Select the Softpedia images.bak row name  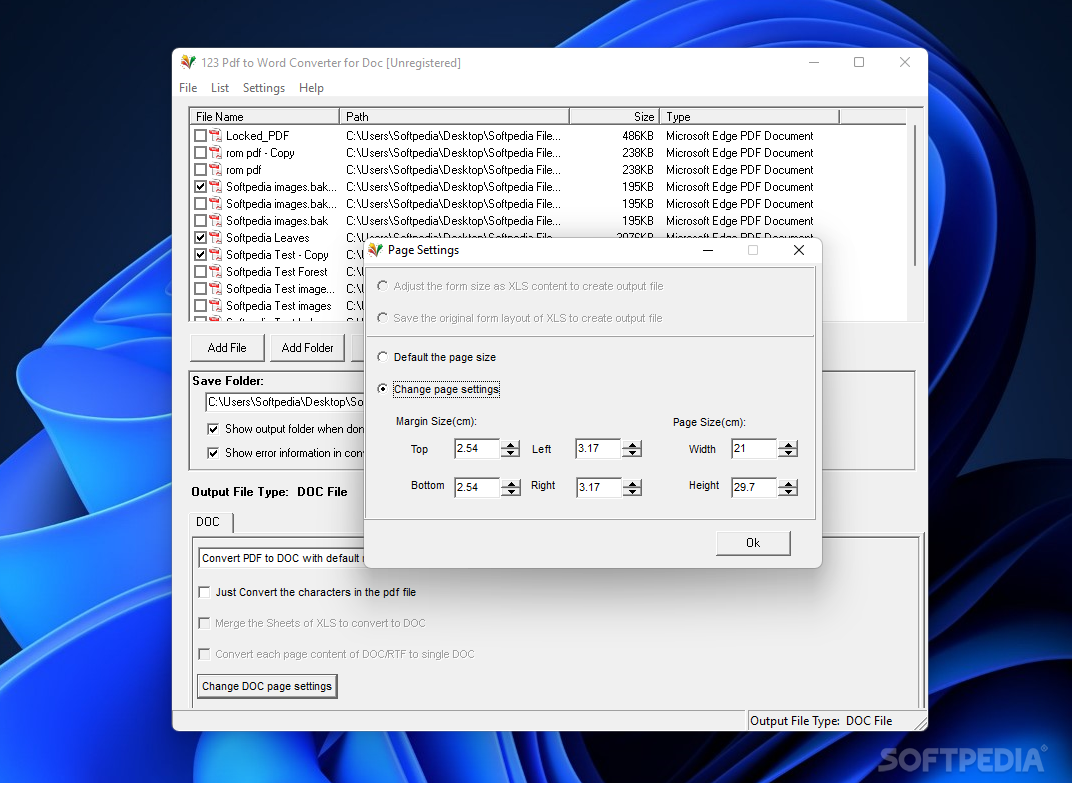coord(277,220)
